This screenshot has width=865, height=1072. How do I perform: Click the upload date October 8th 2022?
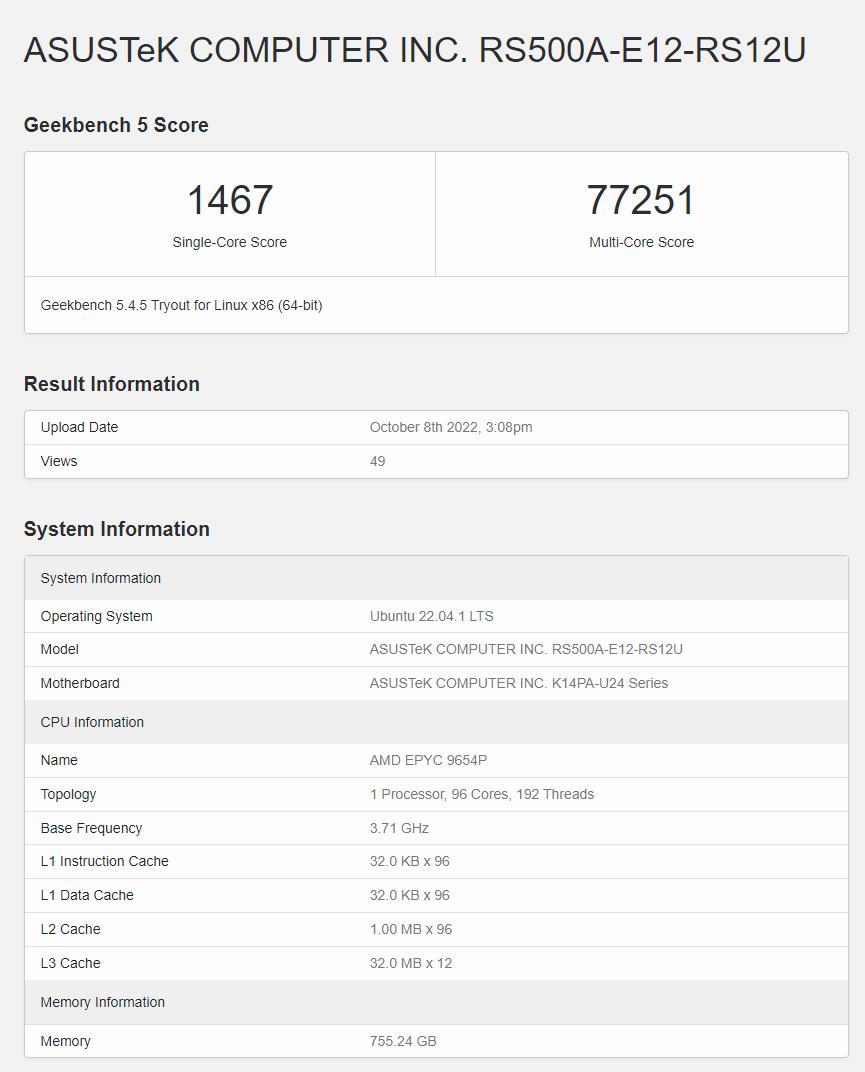point(451,427)
